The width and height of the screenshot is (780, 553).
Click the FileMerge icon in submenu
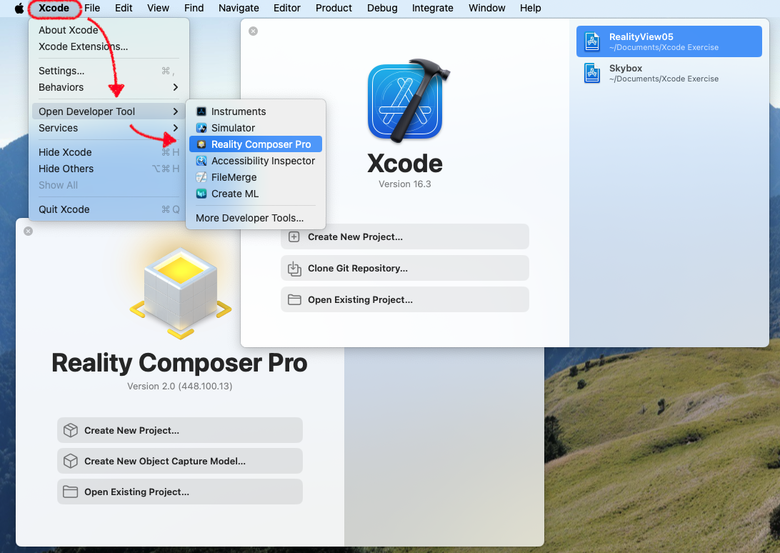[201, 177]
